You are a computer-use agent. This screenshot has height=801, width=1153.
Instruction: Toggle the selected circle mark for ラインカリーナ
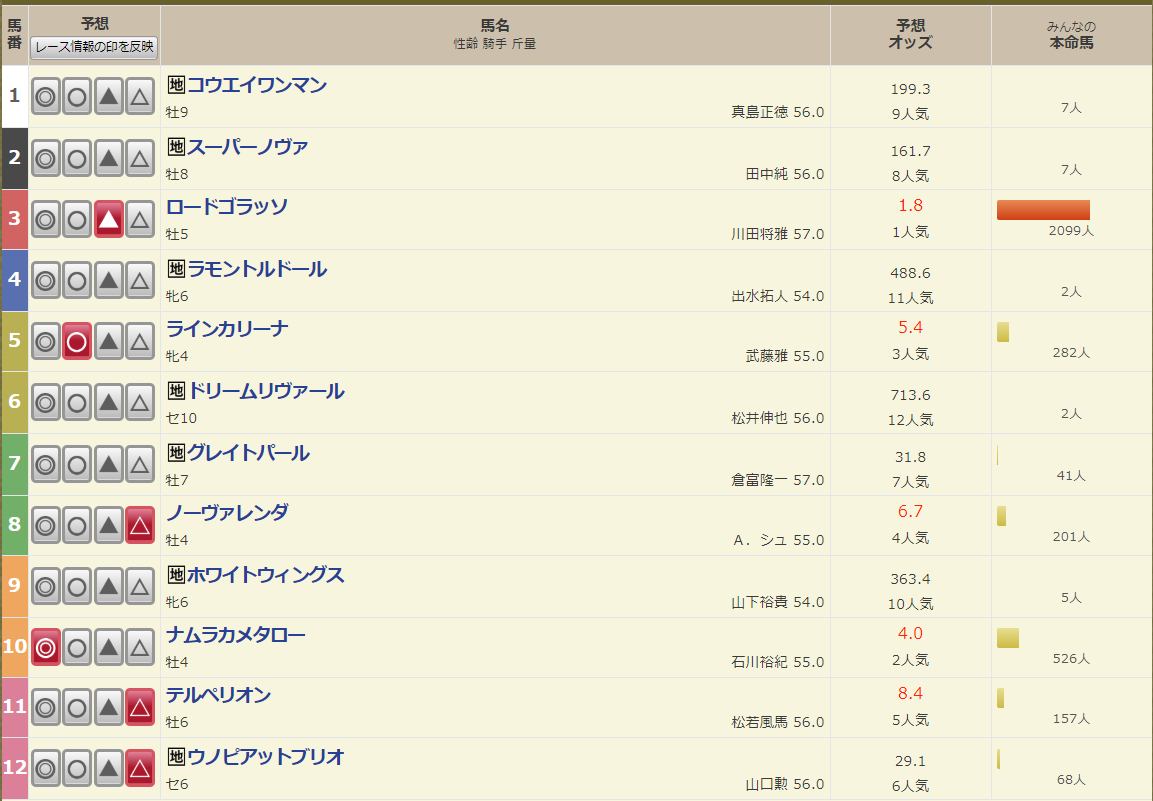[x=77, y=341]
